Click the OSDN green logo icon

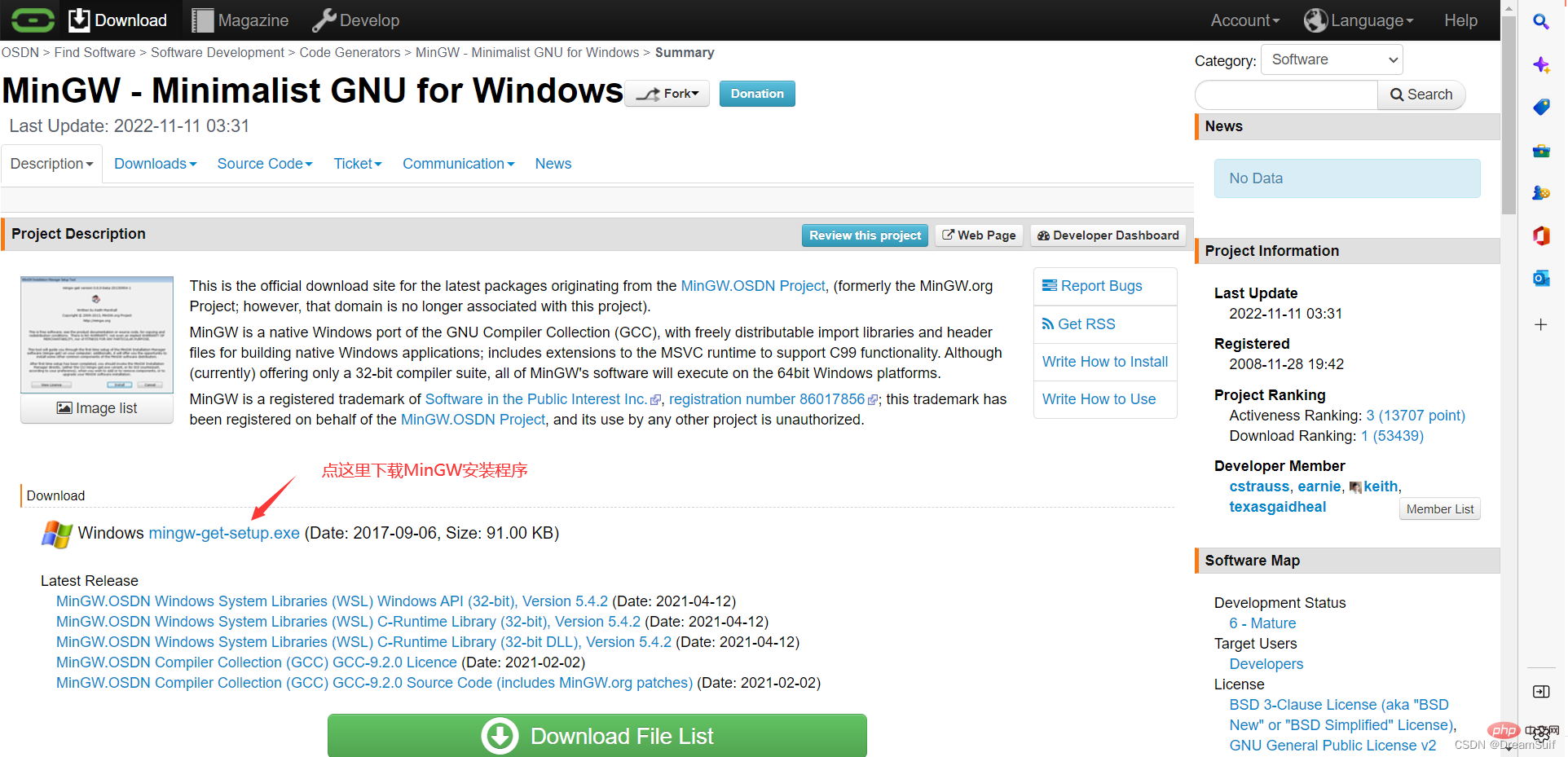pos(33,20)
